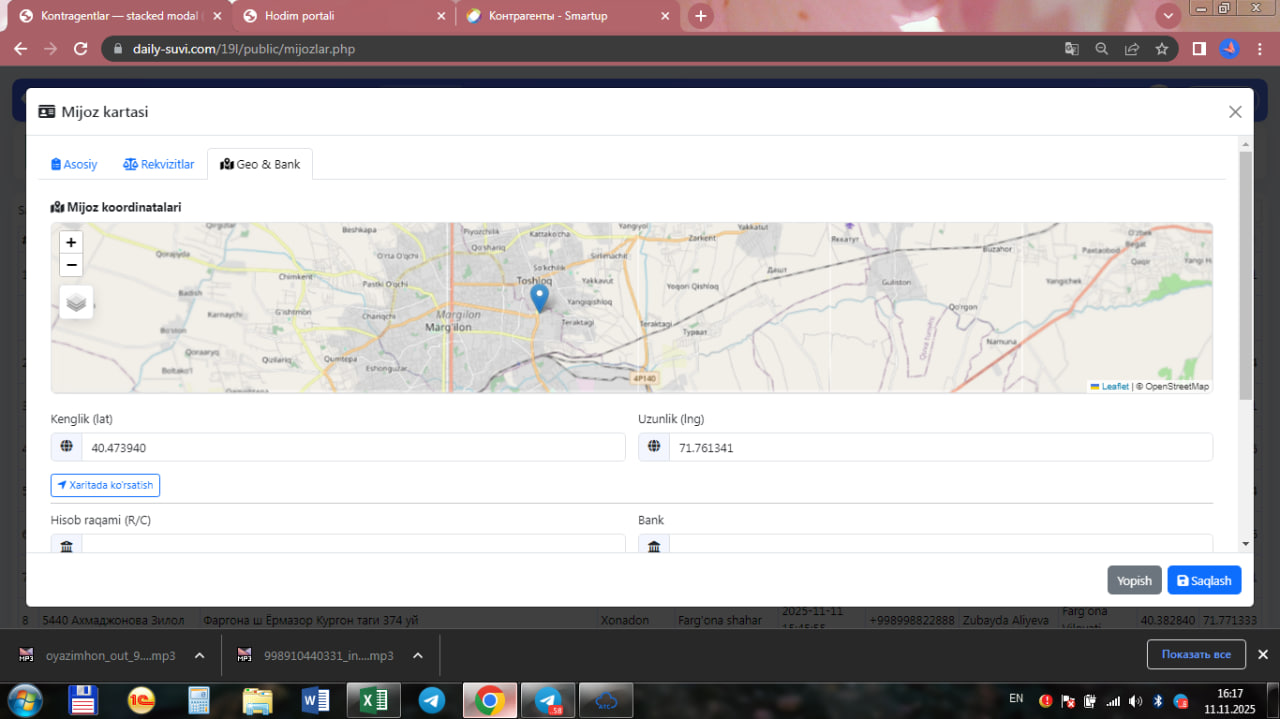The width and height of the screenshot is (1280, 719).
Task: Switch to the Rekvizitlar tab
Action: tap(158, 164)
